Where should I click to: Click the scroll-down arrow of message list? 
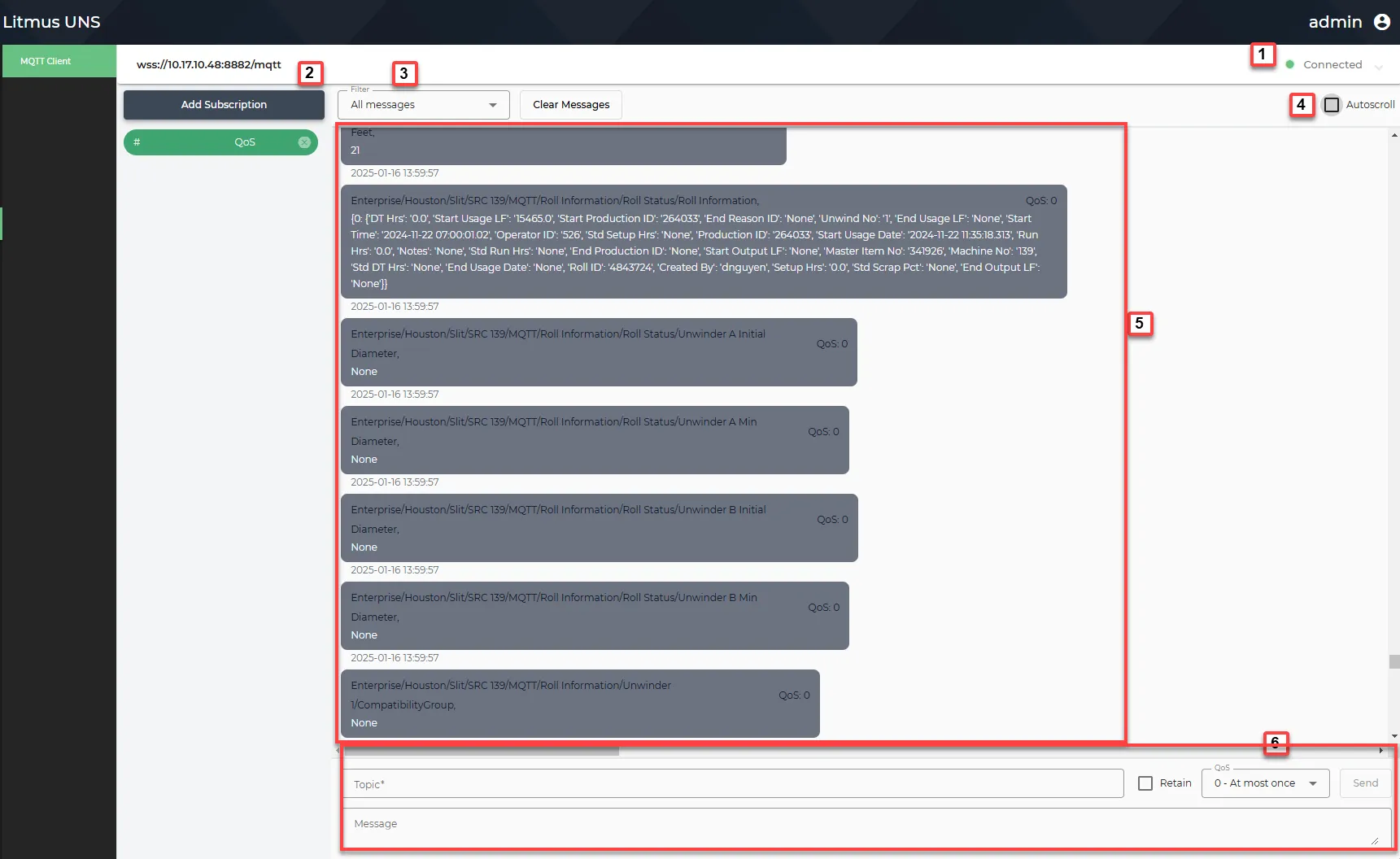tap(1394, 736)
